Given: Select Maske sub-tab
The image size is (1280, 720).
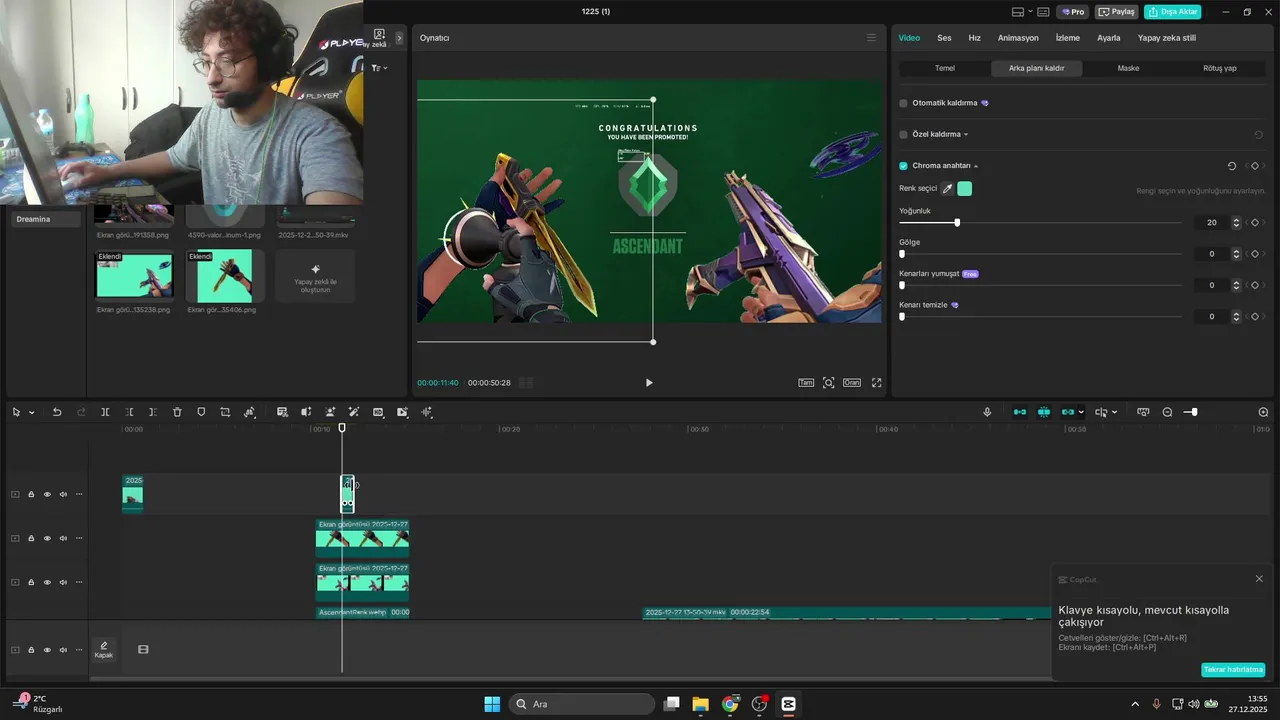Looking at the screenshot, I should 1128,68.
